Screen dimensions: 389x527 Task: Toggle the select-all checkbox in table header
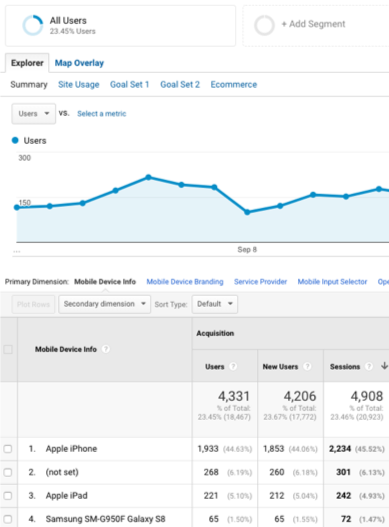coord(8,349)
